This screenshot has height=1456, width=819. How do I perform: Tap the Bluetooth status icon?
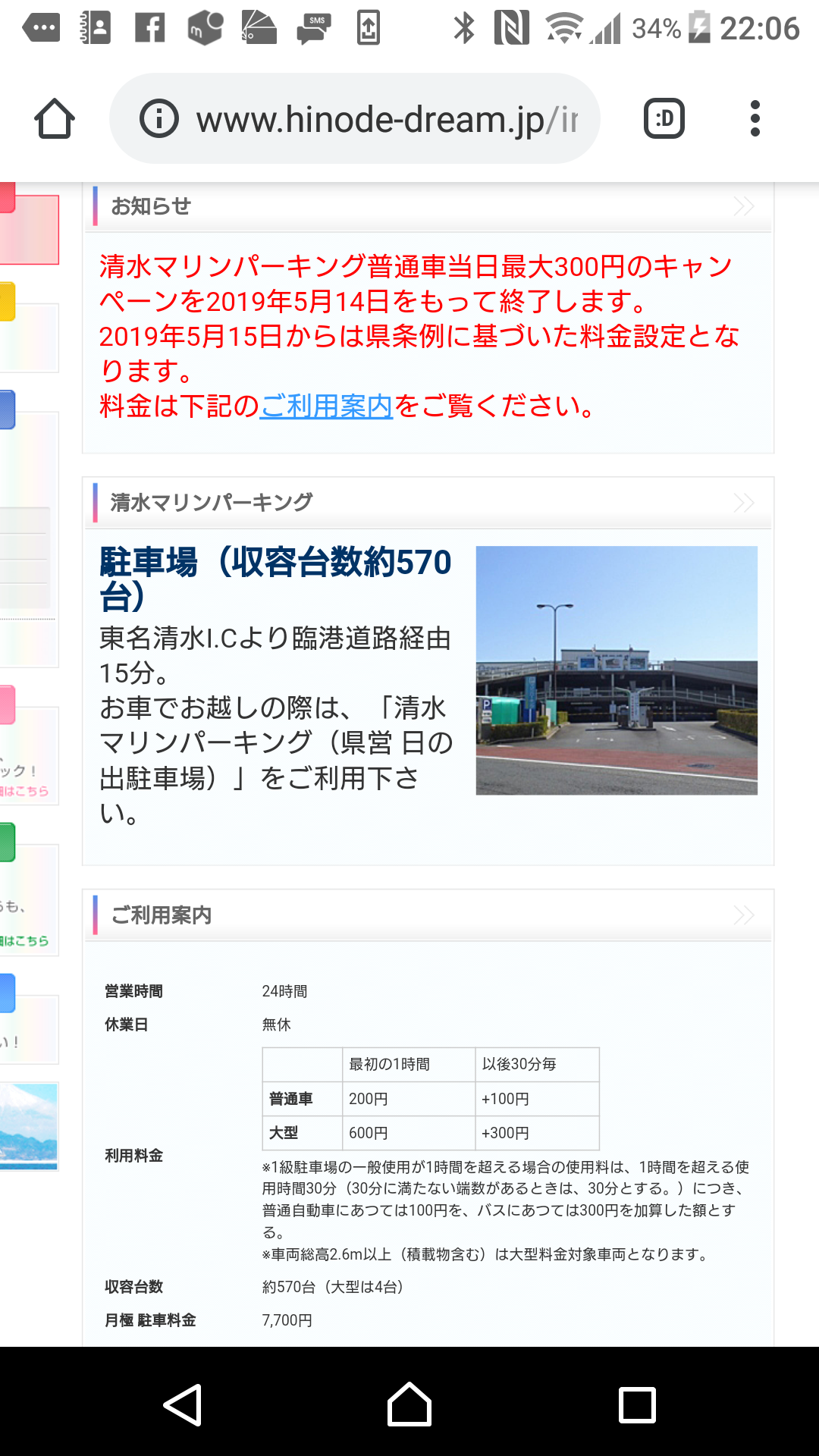463,29
